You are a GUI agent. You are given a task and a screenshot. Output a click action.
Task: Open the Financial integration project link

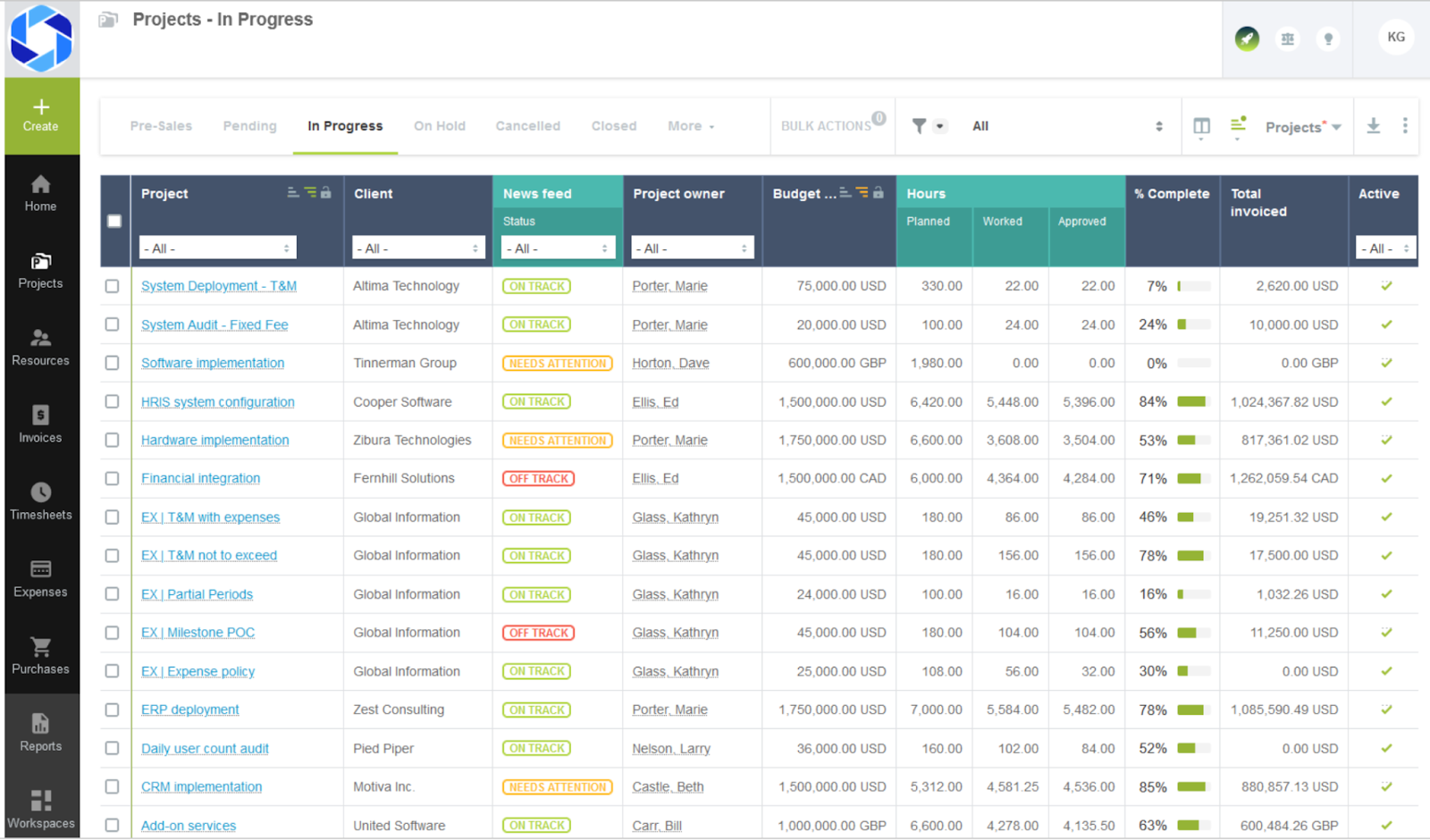point(199,478)
